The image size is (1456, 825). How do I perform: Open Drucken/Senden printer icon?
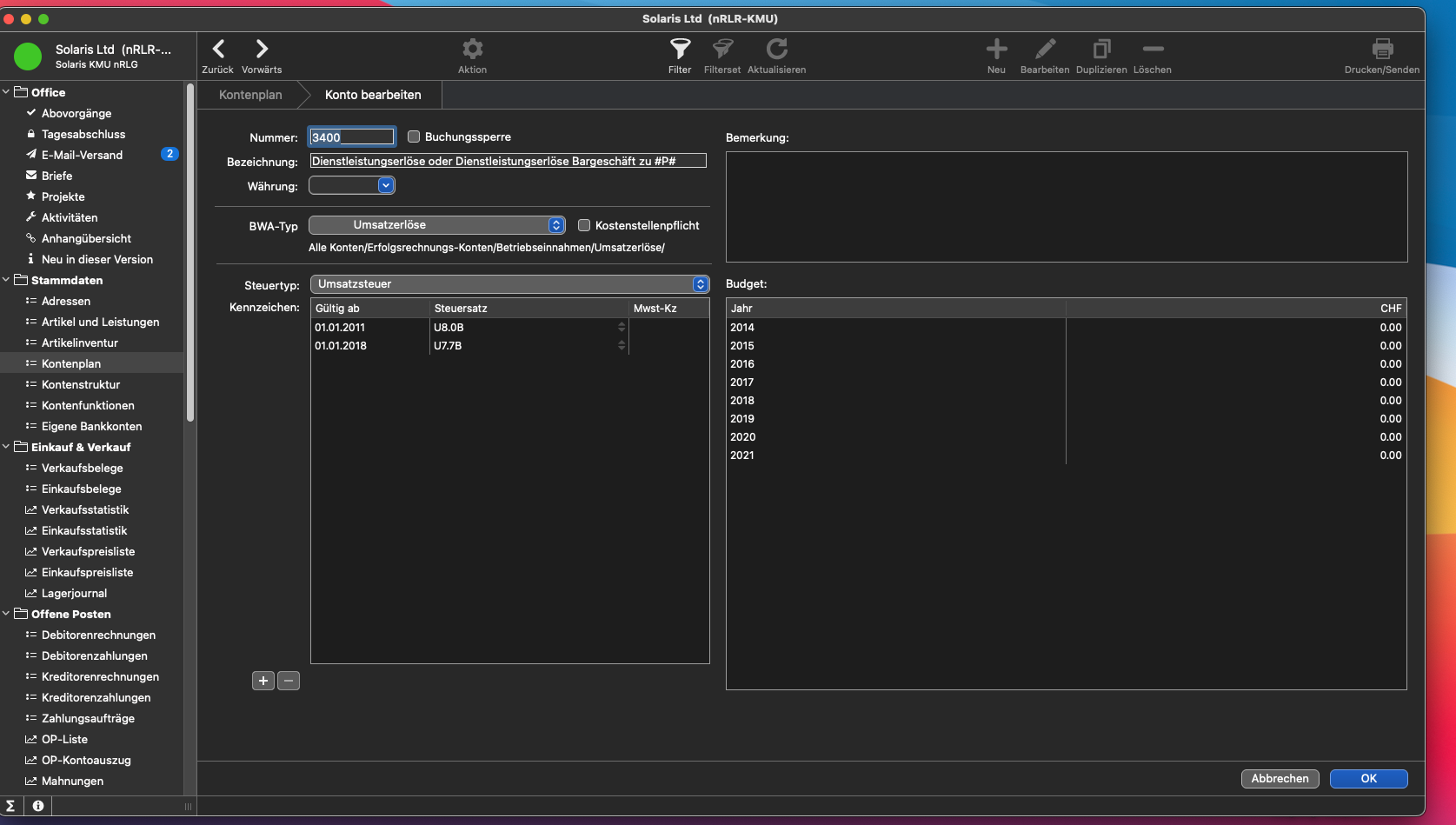tap(1381, 50)
